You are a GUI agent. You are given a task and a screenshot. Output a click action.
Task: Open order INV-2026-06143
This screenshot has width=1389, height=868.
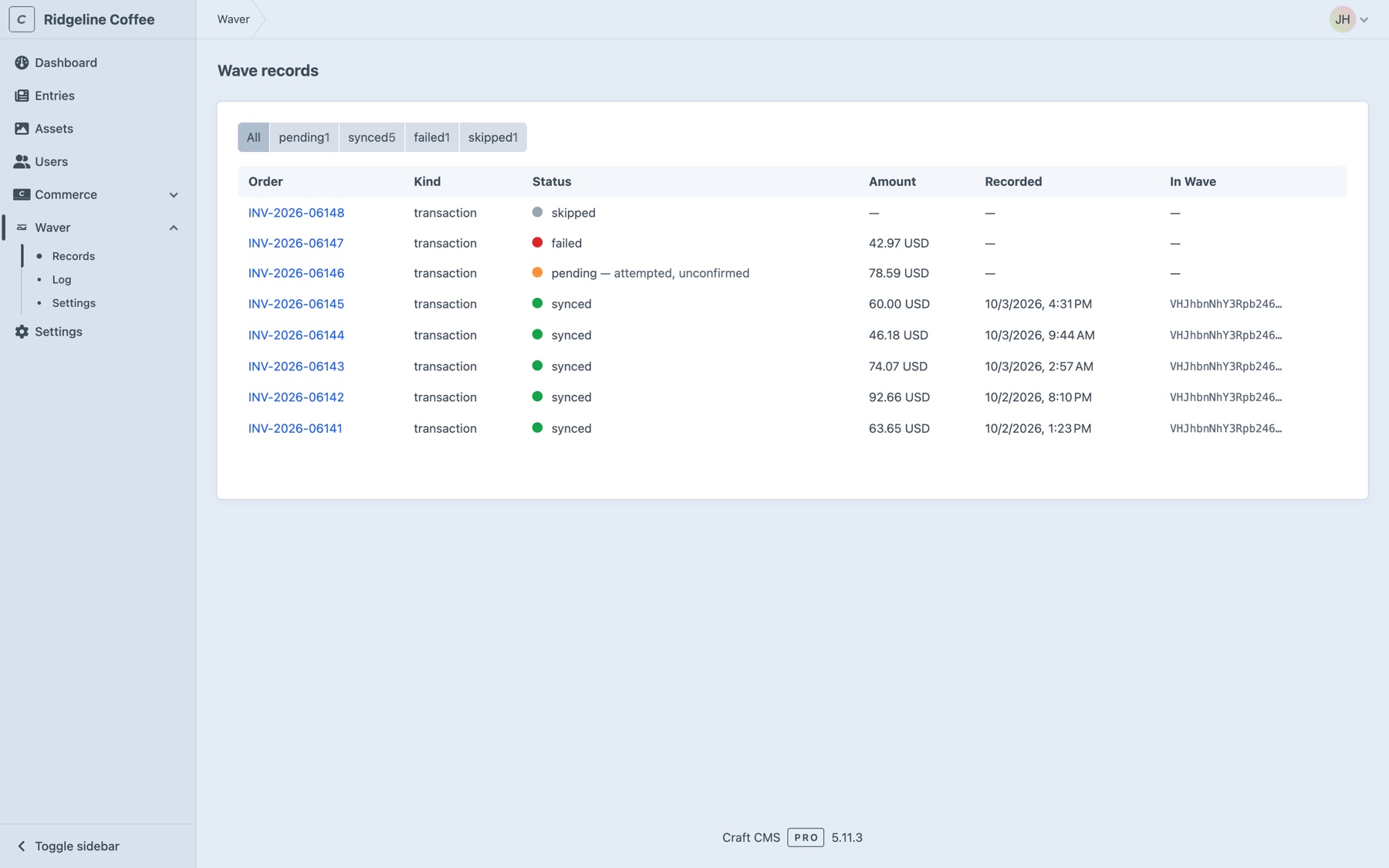[x=296, y=366]
